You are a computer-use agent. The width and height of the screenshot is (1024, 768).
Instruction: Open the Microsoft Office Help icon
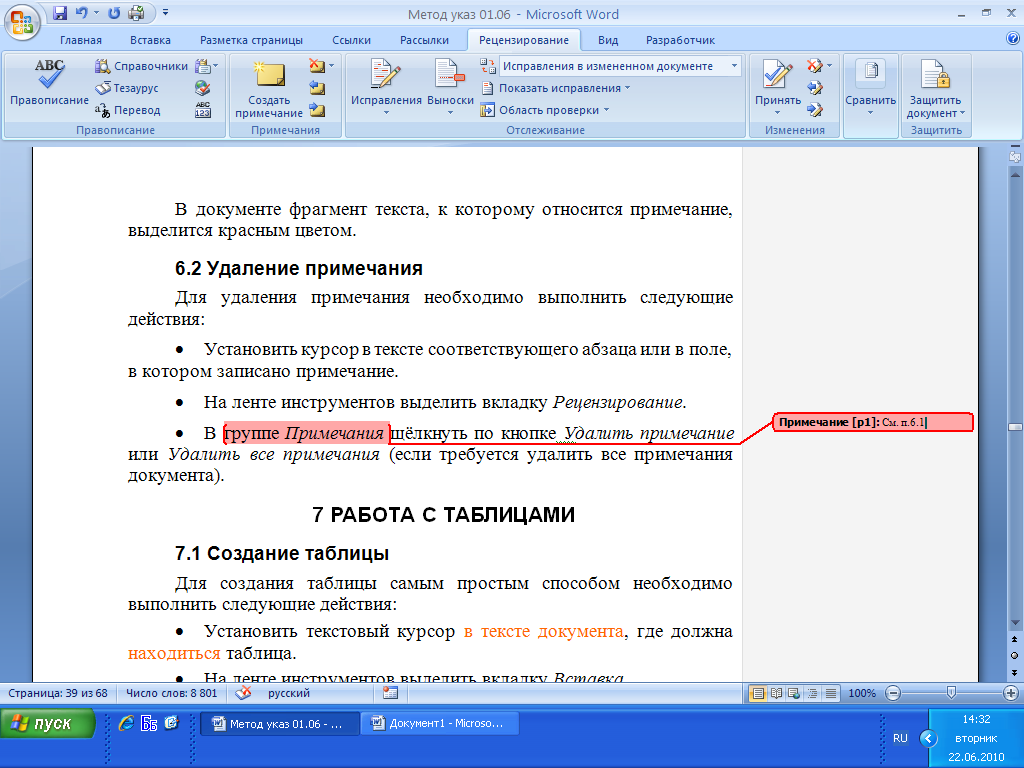1012,40
